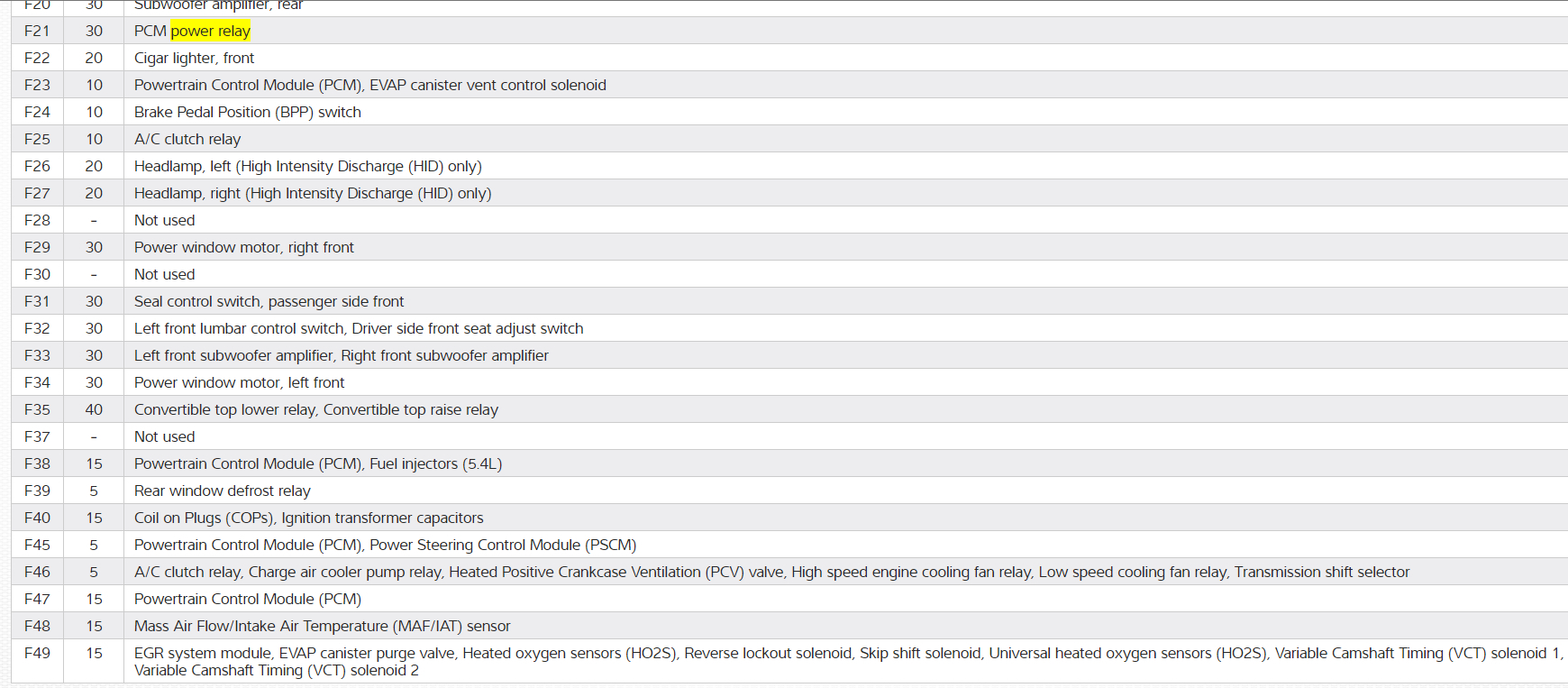This screenshot has height=688, width=1568.
Task: Select "Rear window defrost relay" text
Action: (222, 491)
